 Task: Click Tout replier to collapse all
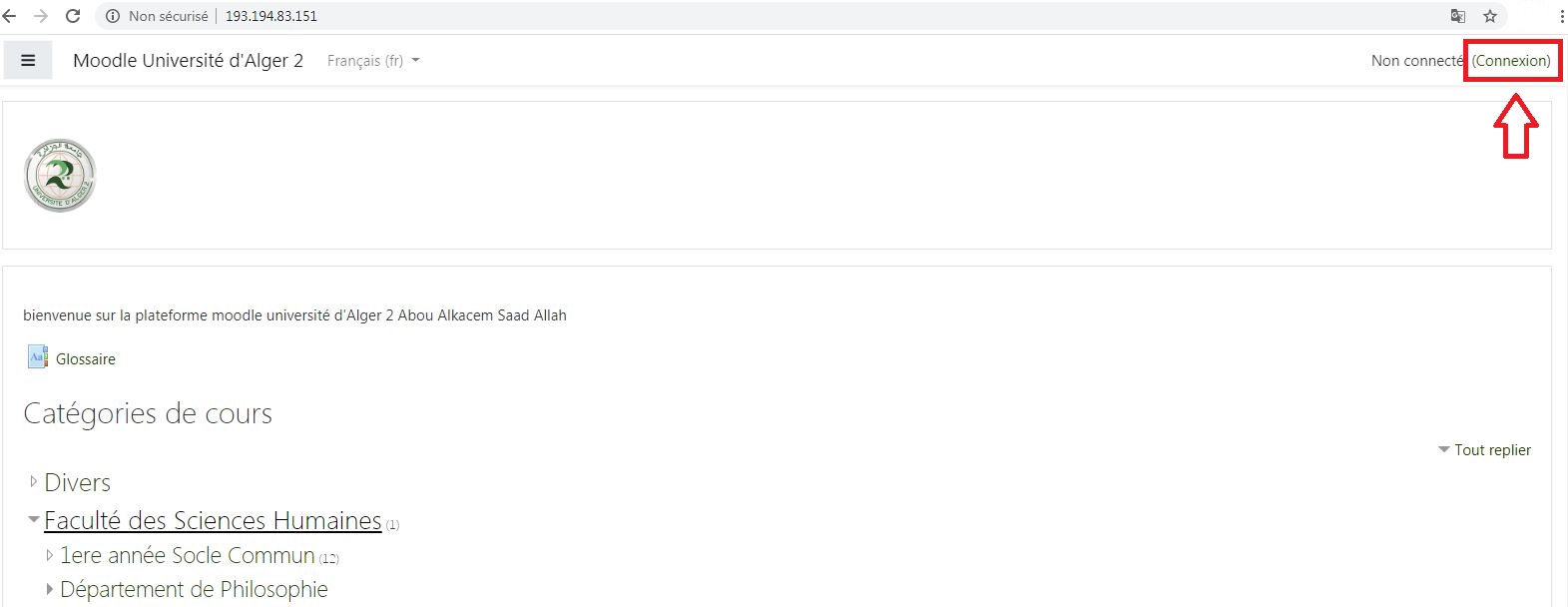(1491, 450)
